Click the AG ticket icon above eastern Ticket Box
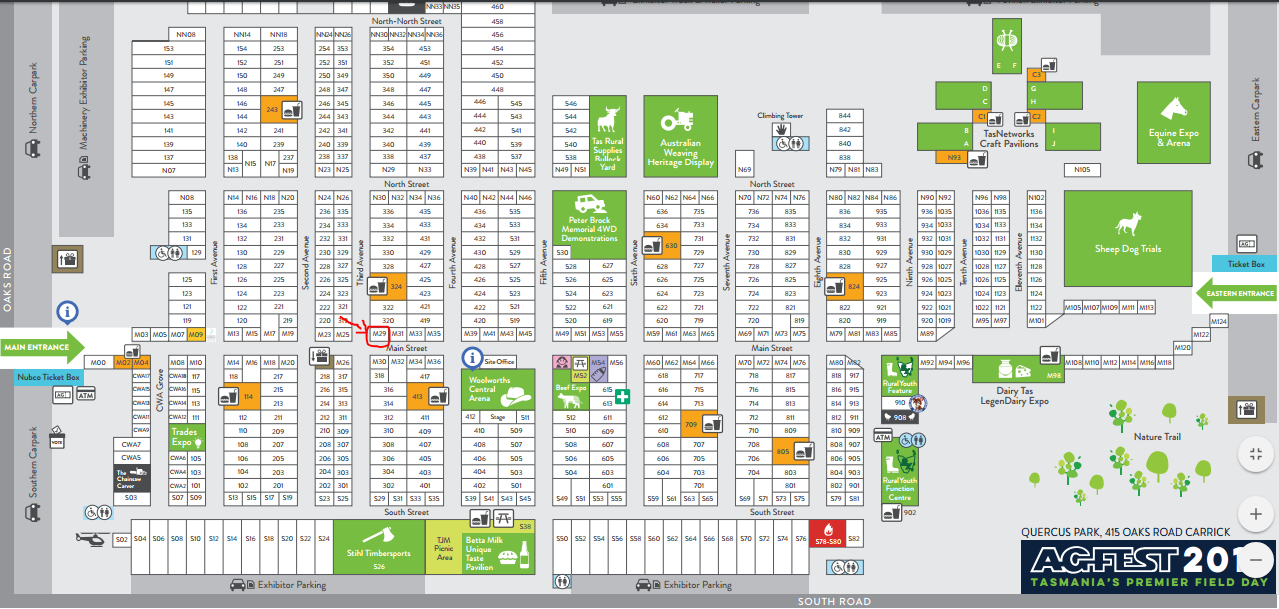Screen dimensions: 1279x609 (x=1246, y=244)
